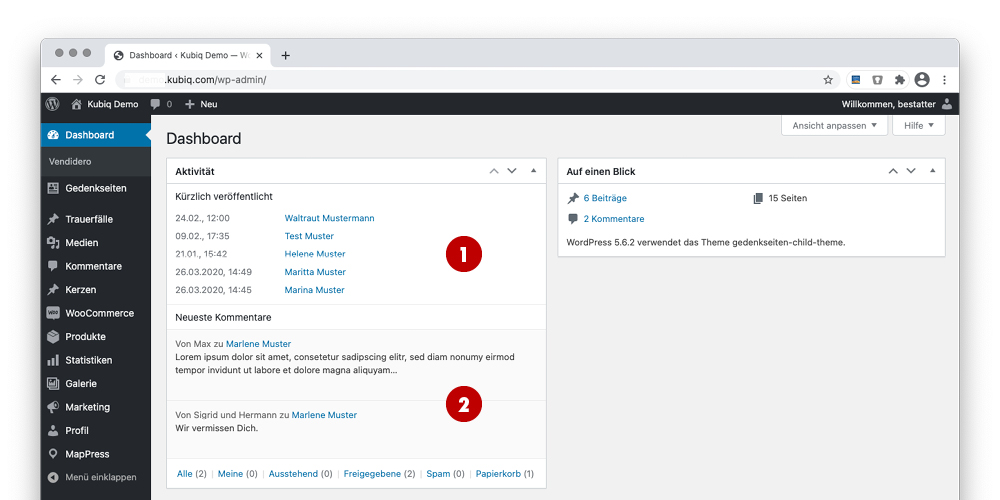The width and height of the screenshot is (1000, 500).
Task: Click the browser back arrow
Action: pyautogui.click(x=56, y=80)
